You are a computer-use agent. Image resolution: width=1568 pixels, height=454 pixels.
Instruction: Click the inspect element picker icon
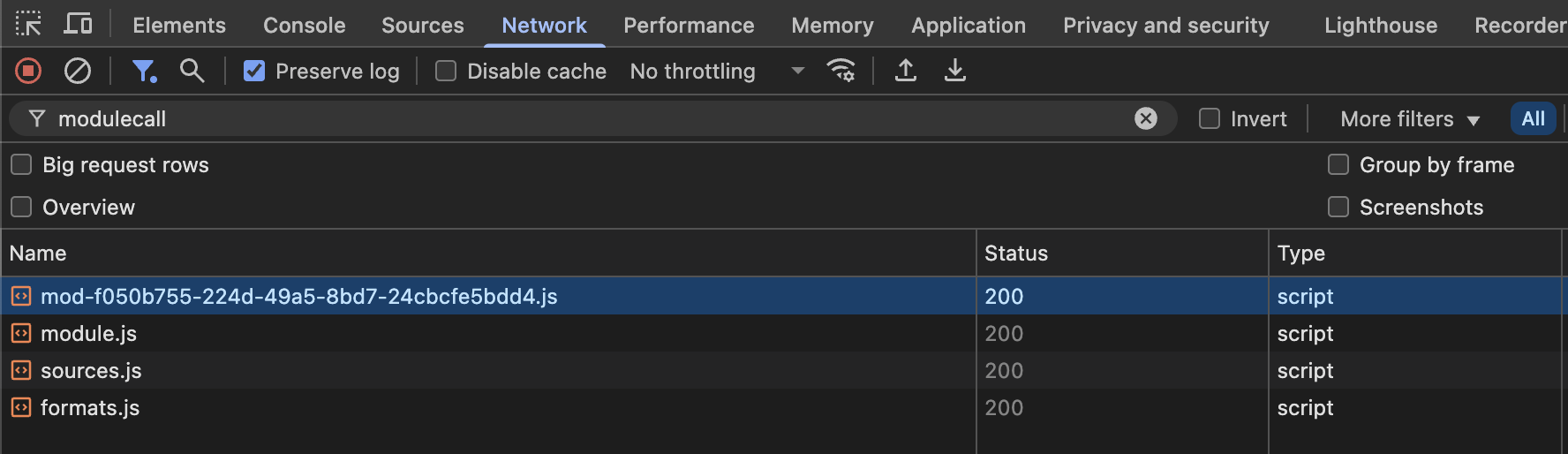click(x=28, y=24)
